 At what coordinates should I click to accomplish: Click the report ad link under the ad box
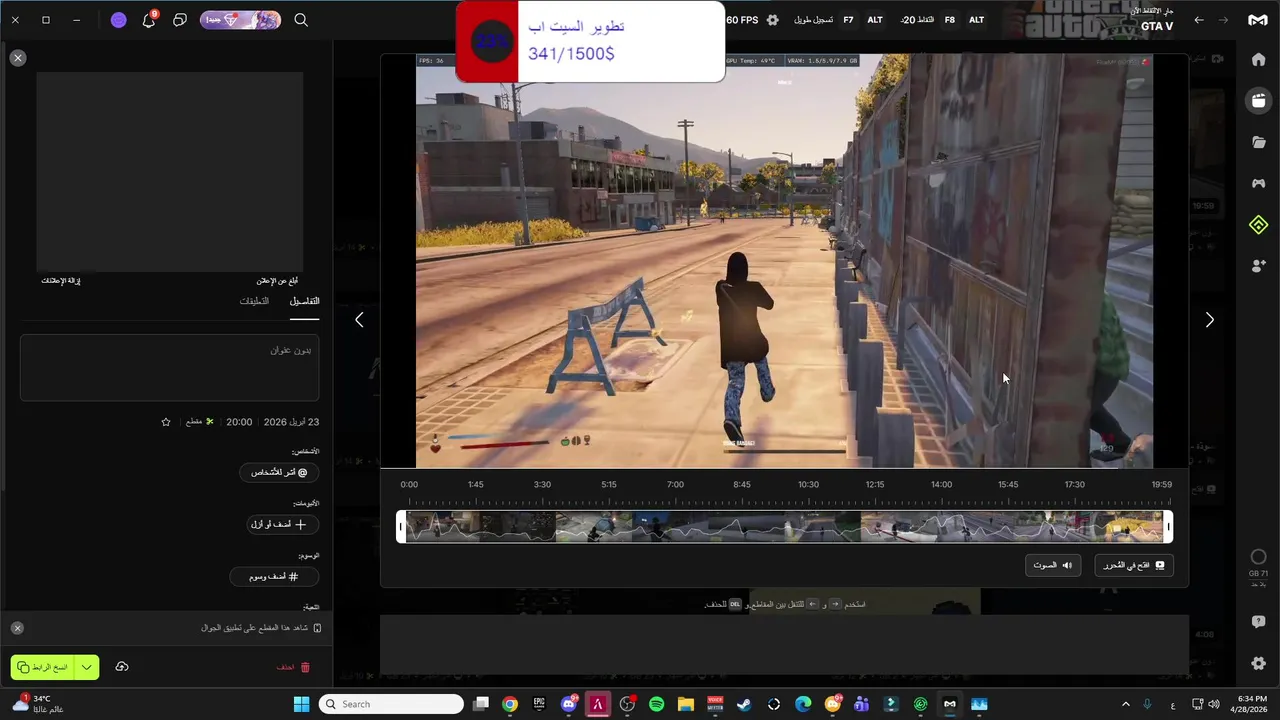(x=277, y=281)
